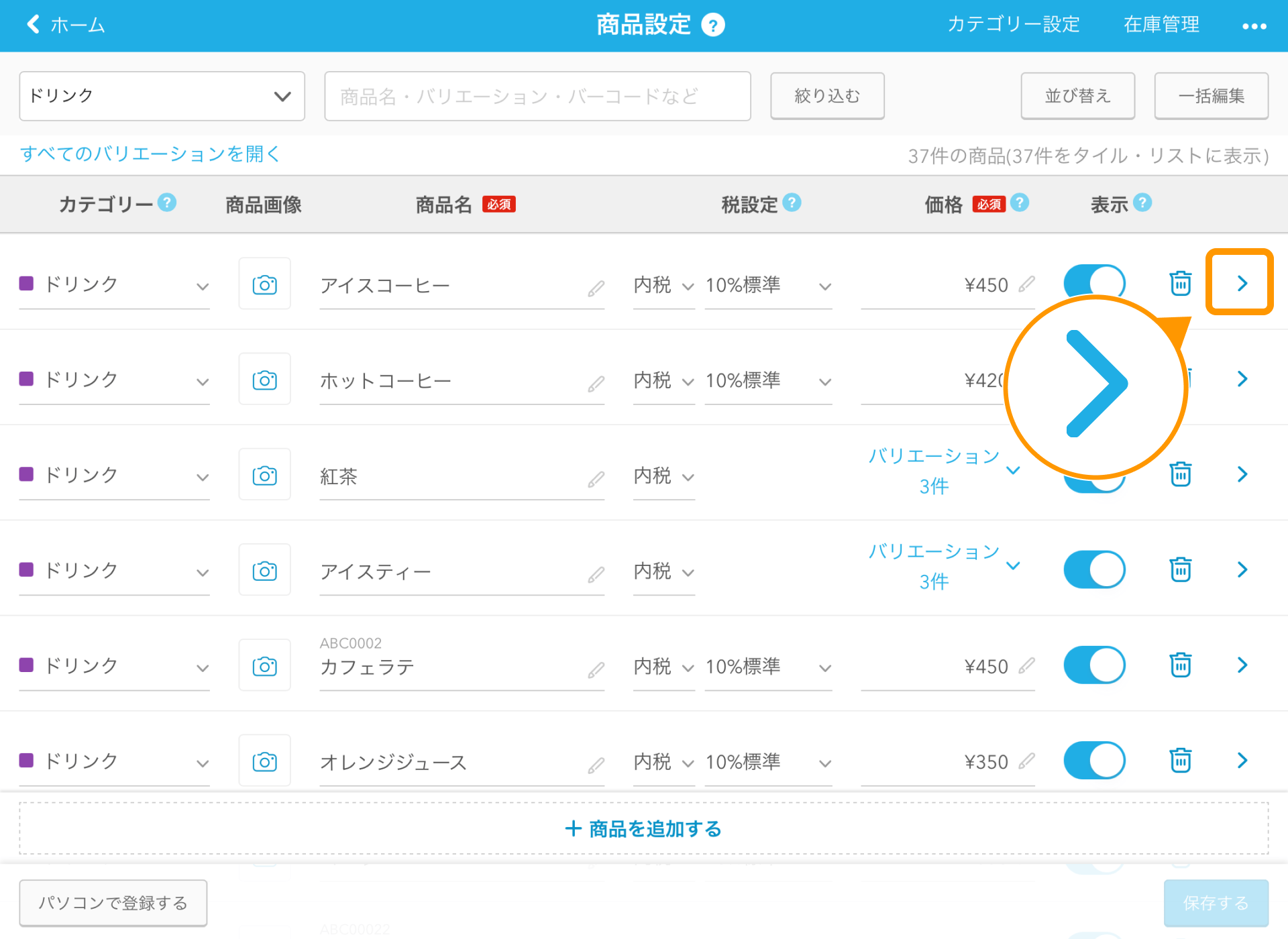This screenshot has width=1288, height=939.
Task: Edit the ホットコーヒー product name field
Action: (462, 381)
